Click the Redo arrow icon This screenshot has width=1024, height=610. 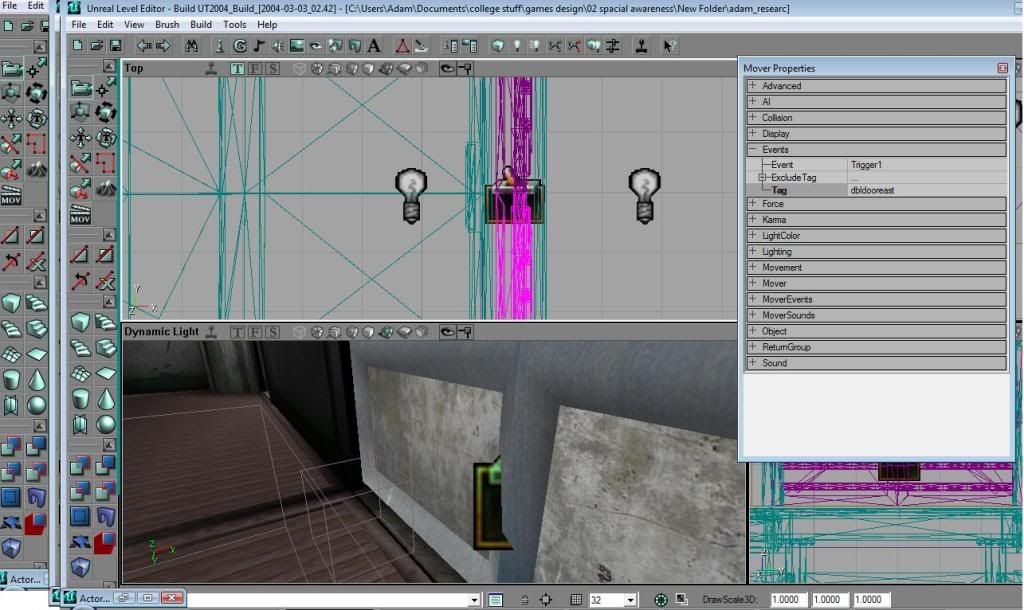tap(163, 46)
